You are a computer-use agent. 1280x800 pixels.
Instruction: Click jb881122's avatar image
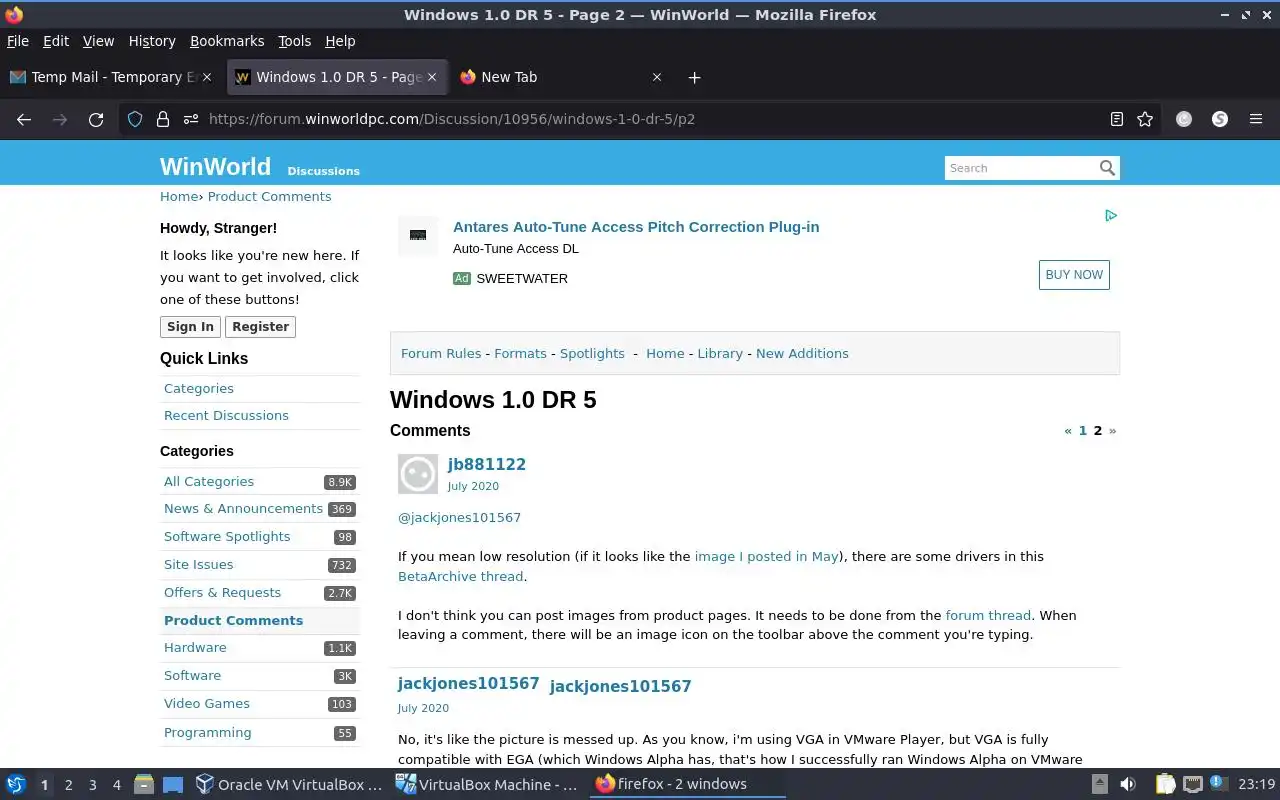point(418,474)
